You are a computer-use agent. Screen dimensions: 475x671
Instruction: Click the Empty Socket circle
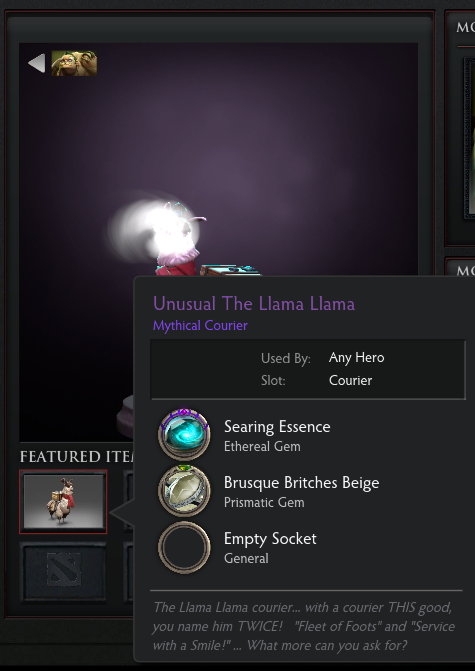(x=184, y=547)
